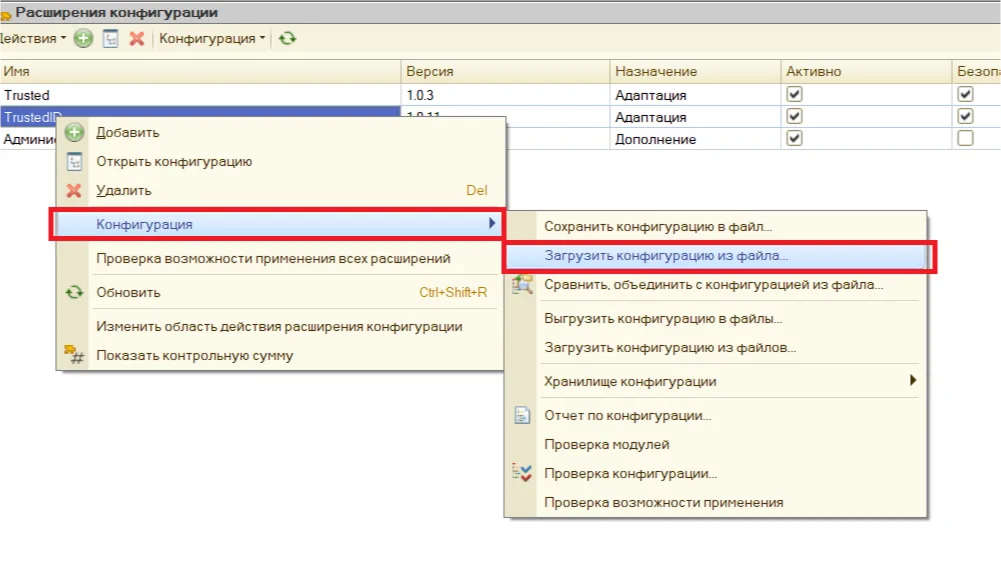Toggle the safe mode checkbox in the Trusted row
This screenshot has height=565, width=1001.
click(x=965, y=94)
